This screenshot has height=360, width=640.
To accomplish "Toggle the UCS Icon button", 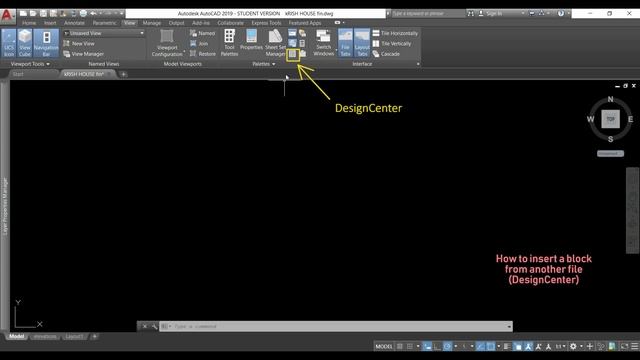I will pos(9,43).
